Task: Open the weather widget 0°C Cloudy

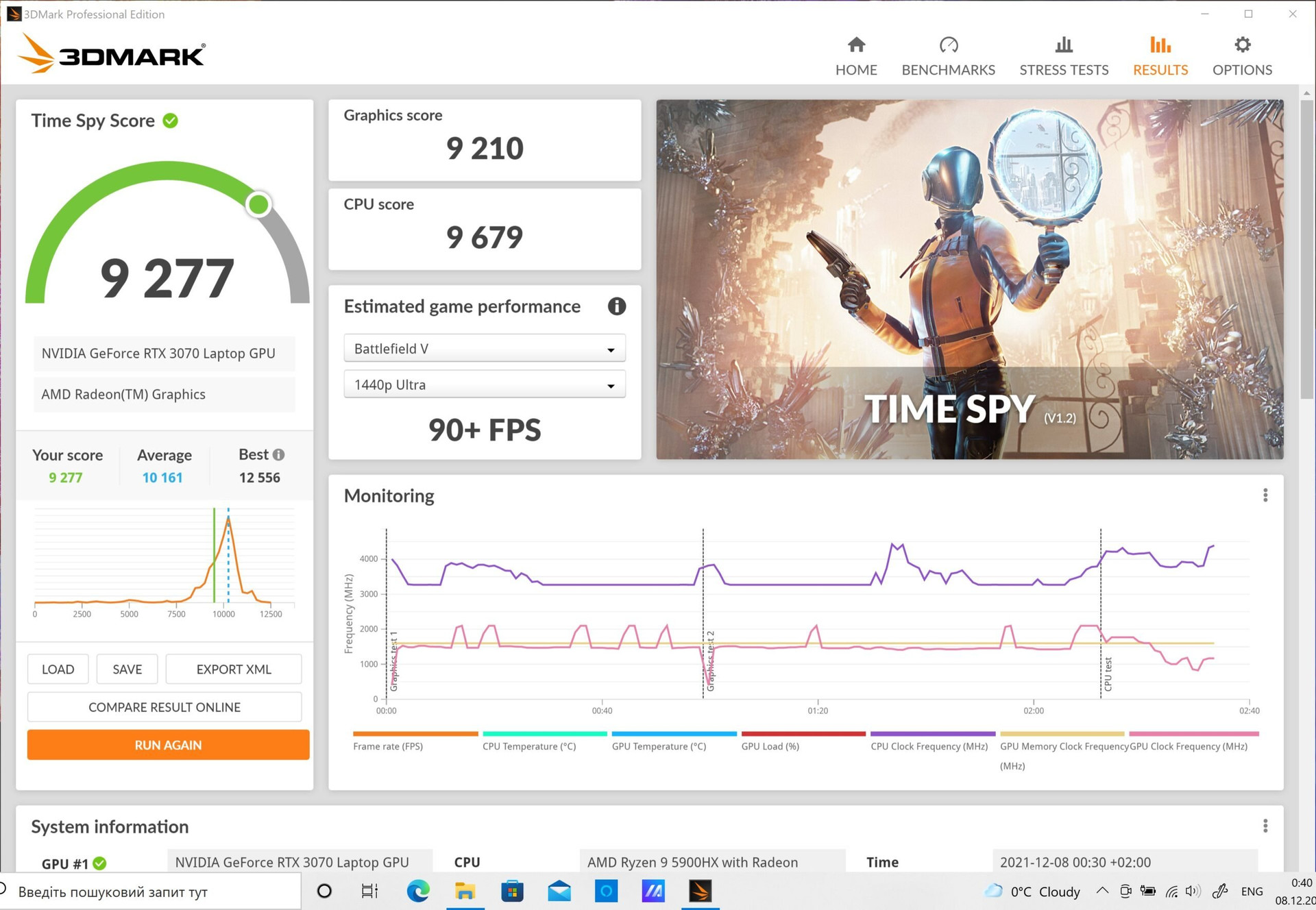Action: point(1032,891)
